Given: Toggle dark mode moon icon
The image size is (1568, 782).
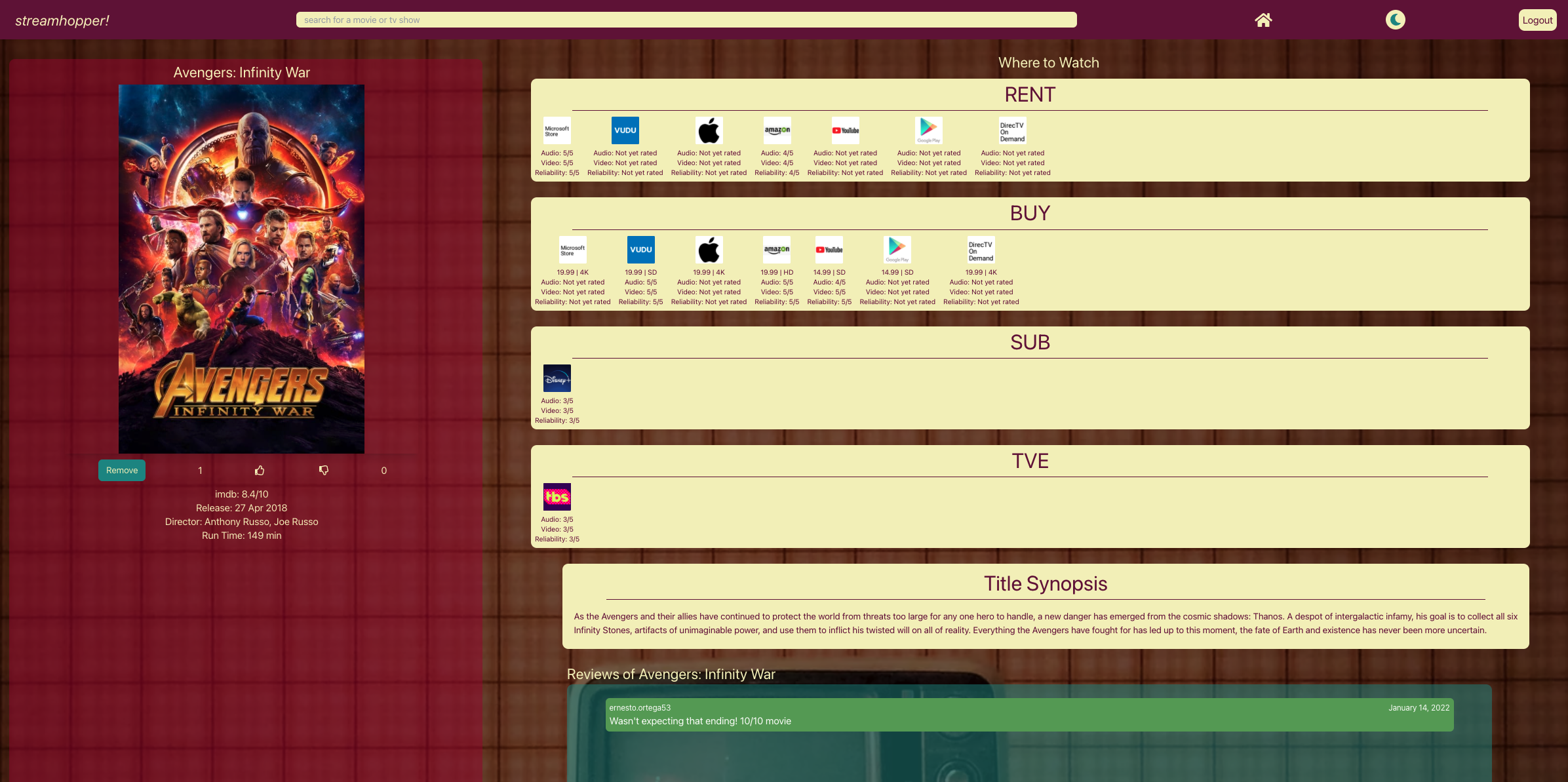Looking at the screenshot, I should (x=1396, y=20).
